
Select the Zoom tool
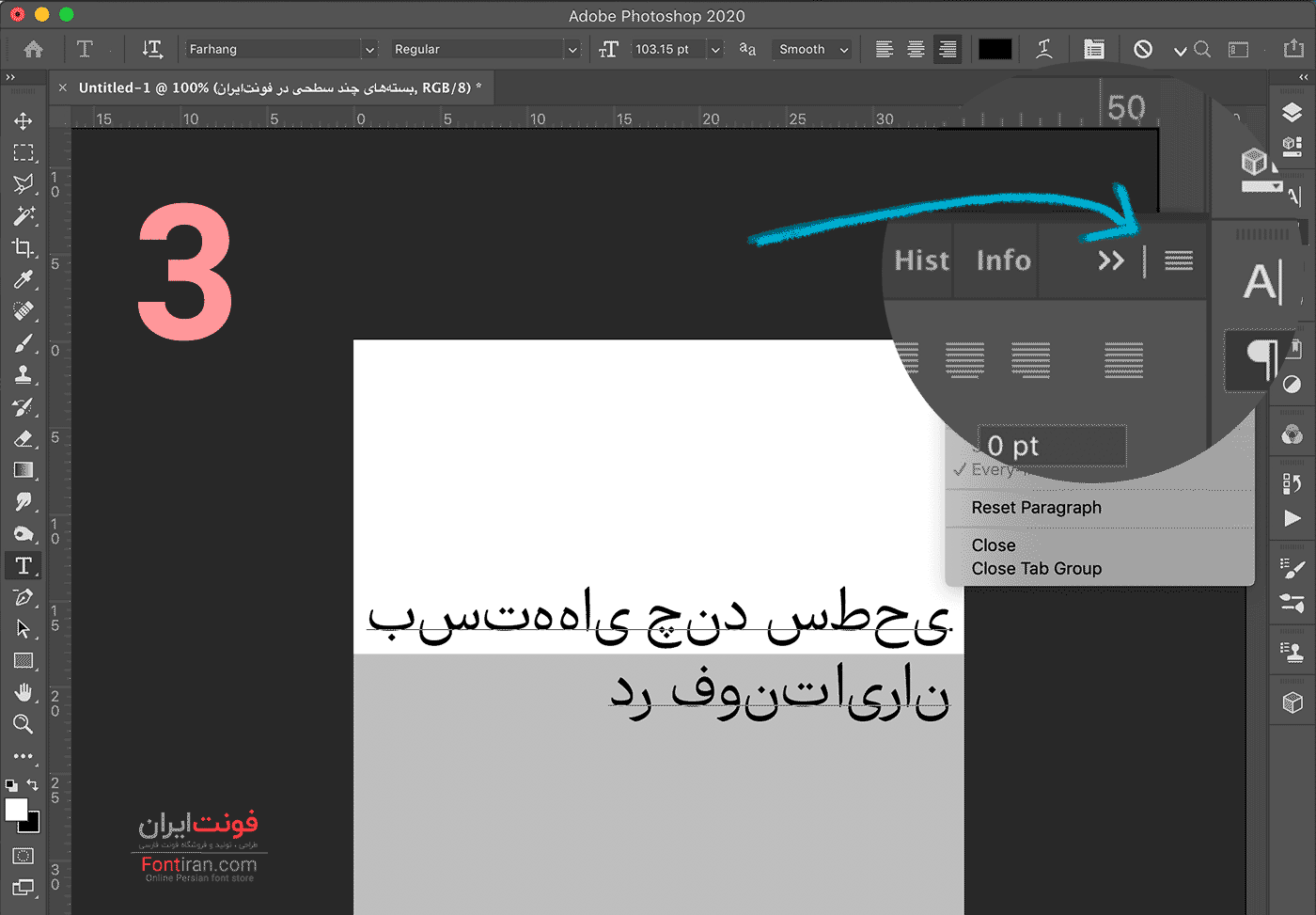coord(23,724)
